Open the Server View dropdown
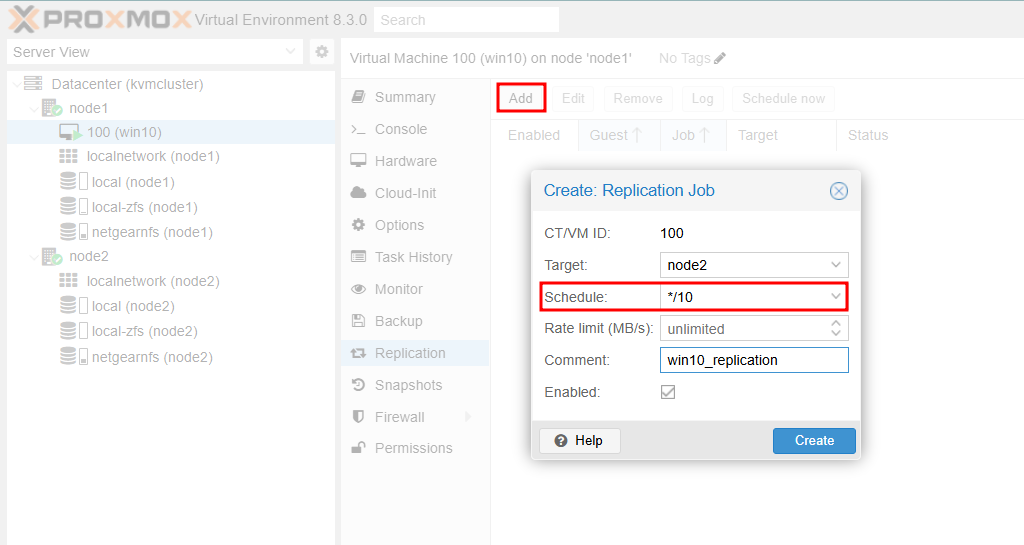The height and width of the screenshot is (545, 1024). click(291, 52)
